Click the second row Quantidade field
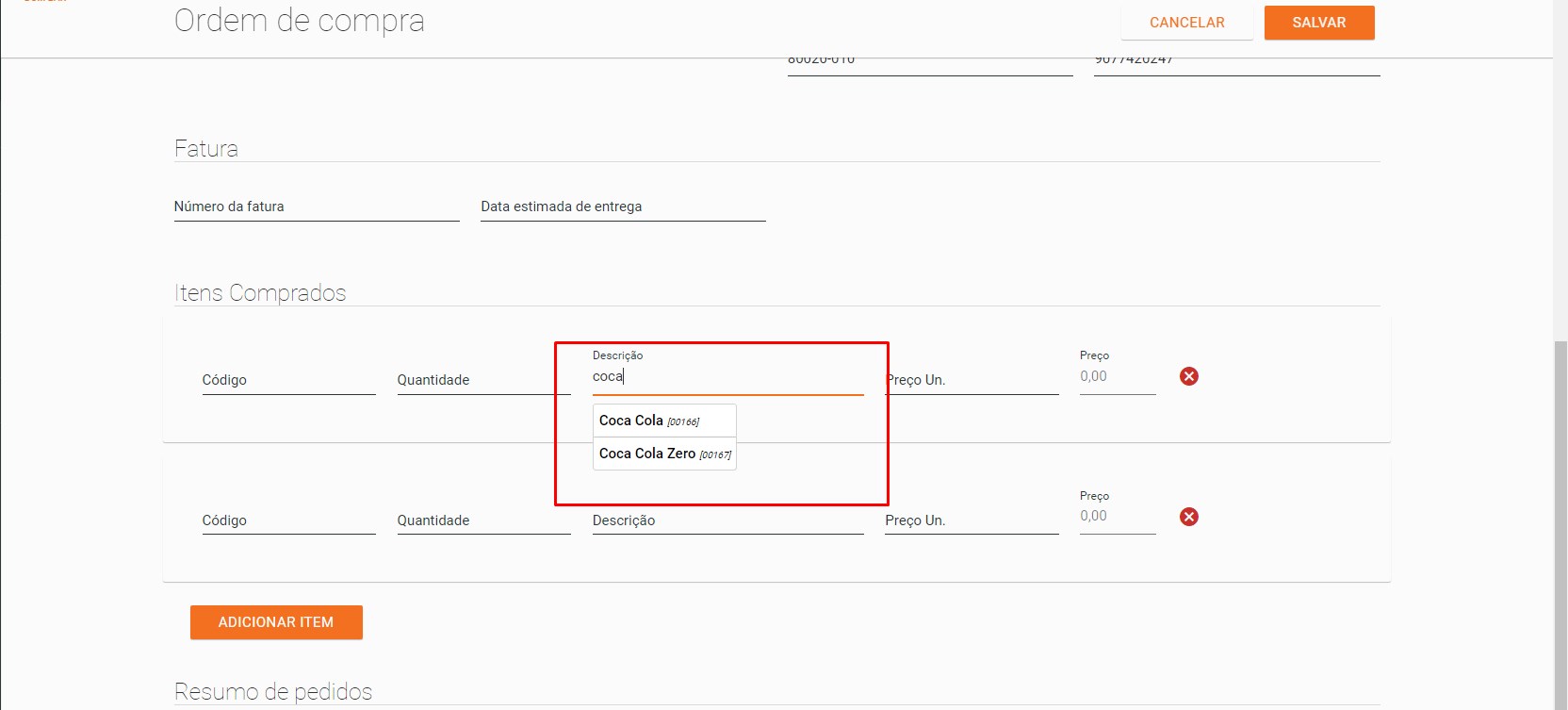Image resolution: width=1568 pixels, height=710 pixels. [483, 520]
